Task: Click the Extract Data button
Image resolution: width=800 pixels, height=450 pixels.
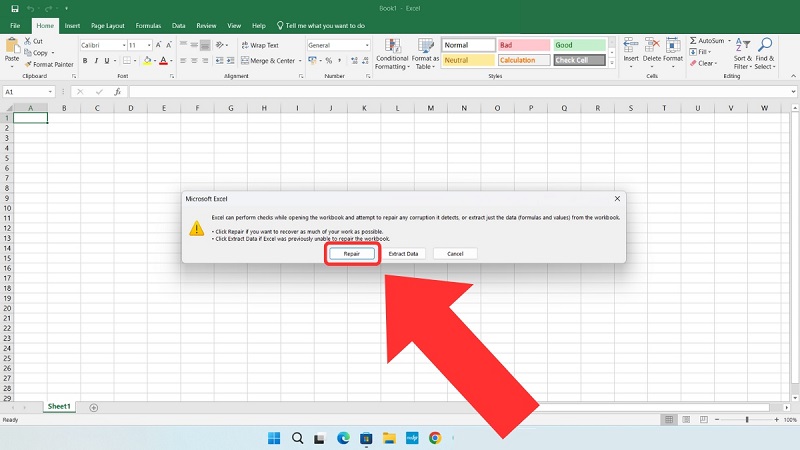Action: pyautogui.click(x=404, y=254)
